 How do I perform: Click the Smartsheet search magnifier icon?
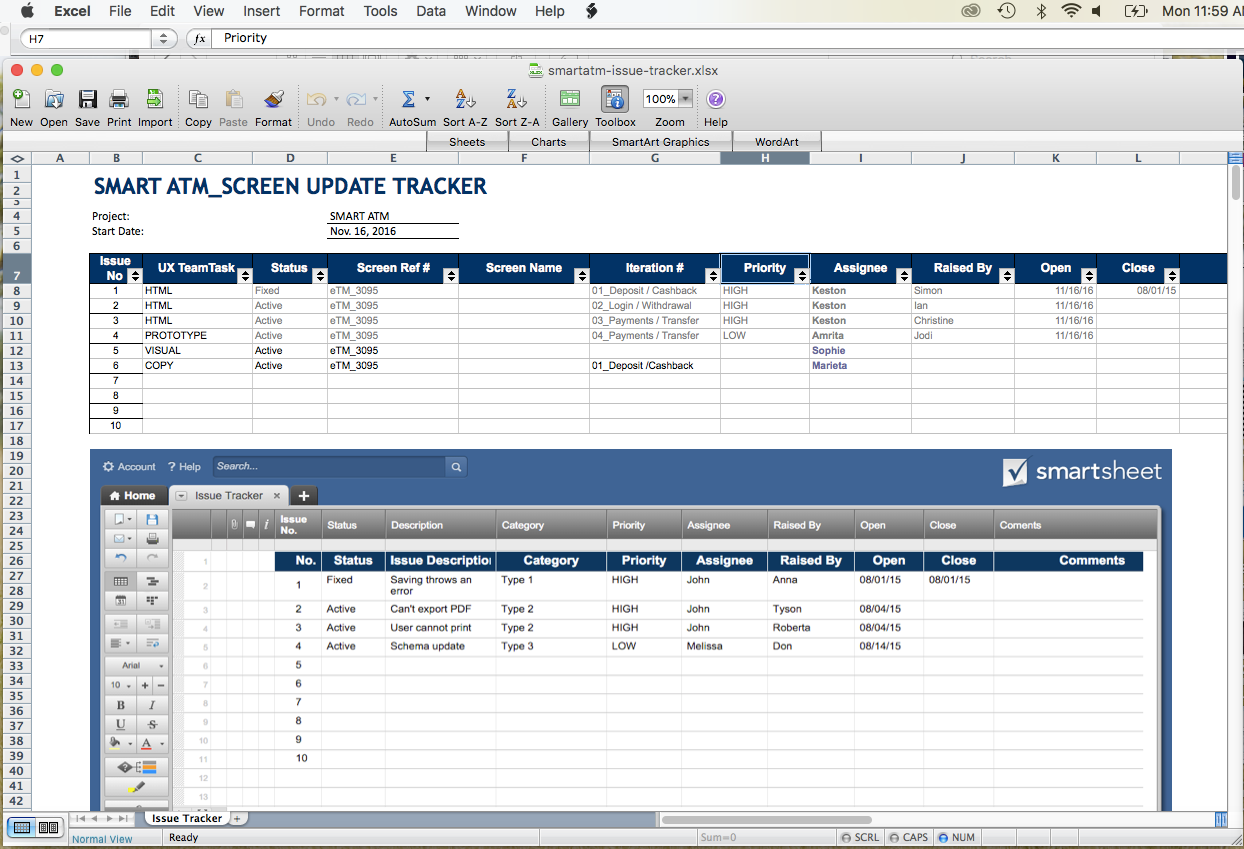pos(456,466)
